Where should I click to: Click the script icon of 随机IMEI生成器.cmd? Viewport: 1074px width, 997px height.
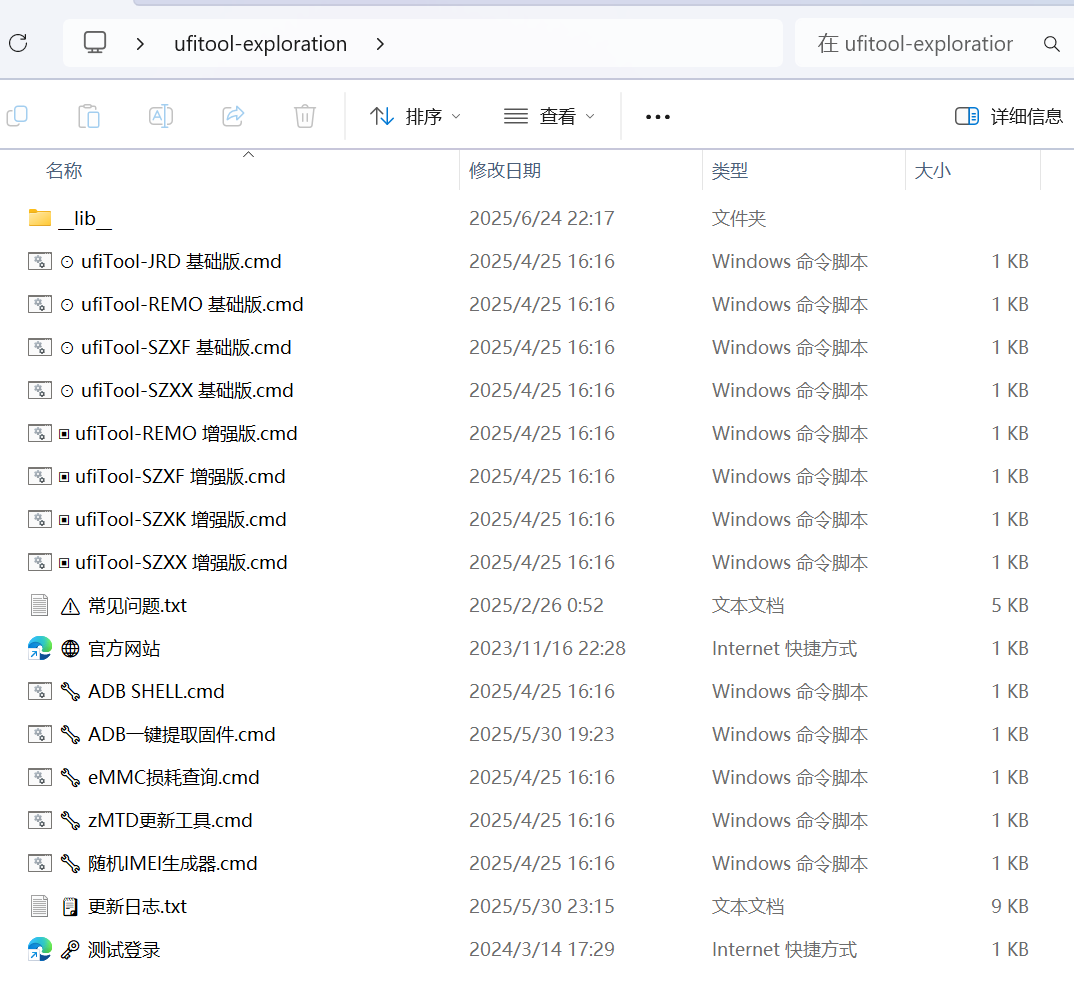pyautogui.click(x=40, y=863)
